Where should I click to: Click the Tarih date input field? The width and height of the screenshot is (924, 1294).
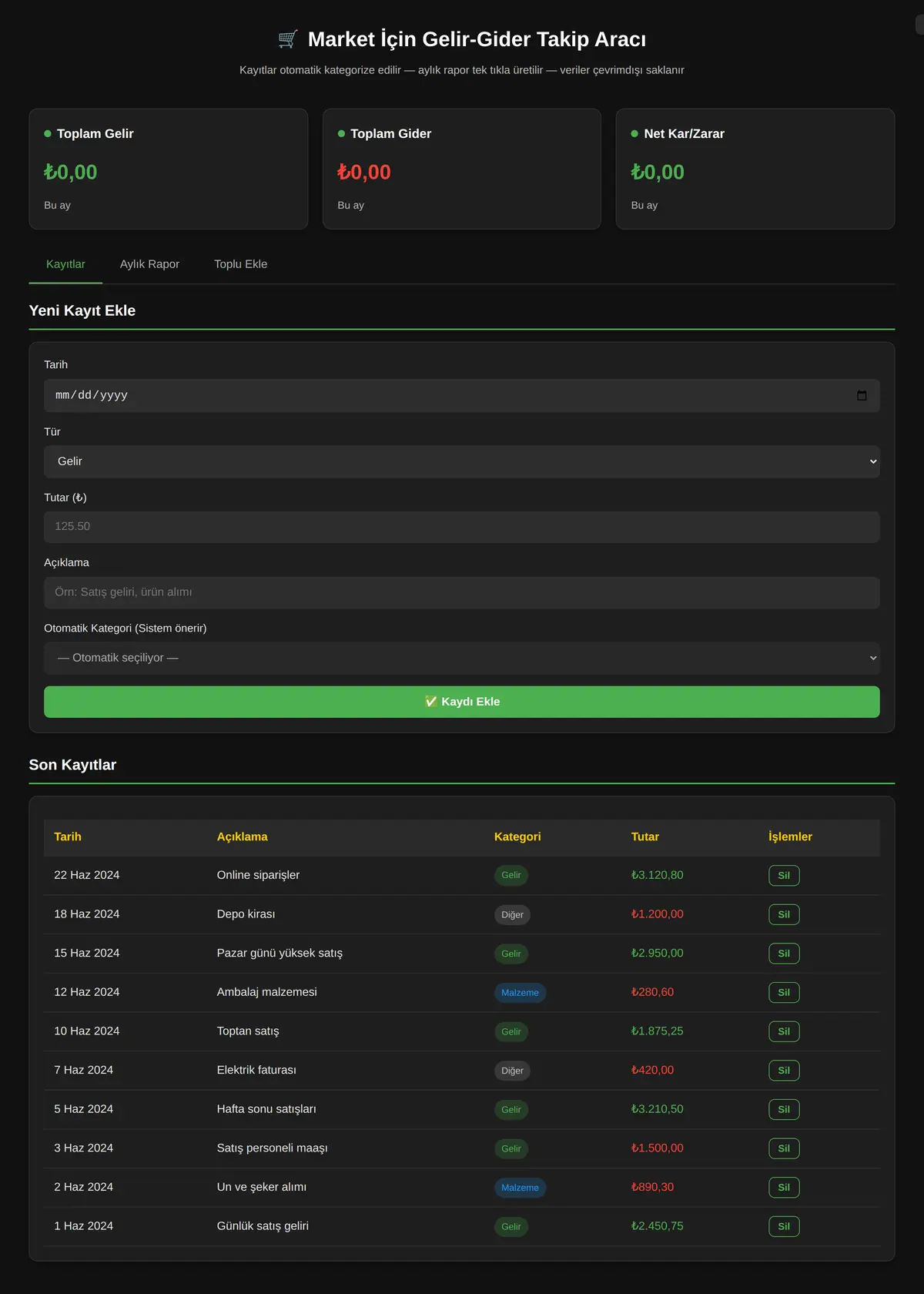[x=462, y=395]
